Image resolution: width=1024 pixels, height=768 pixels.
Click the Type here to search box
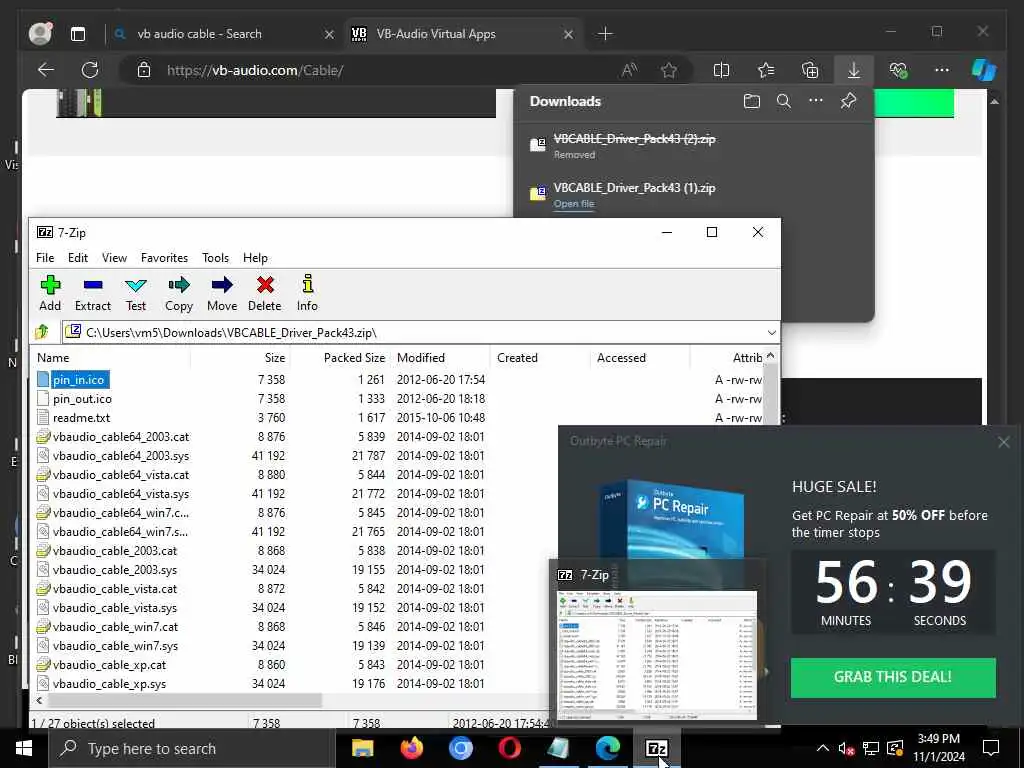(193, 748)
